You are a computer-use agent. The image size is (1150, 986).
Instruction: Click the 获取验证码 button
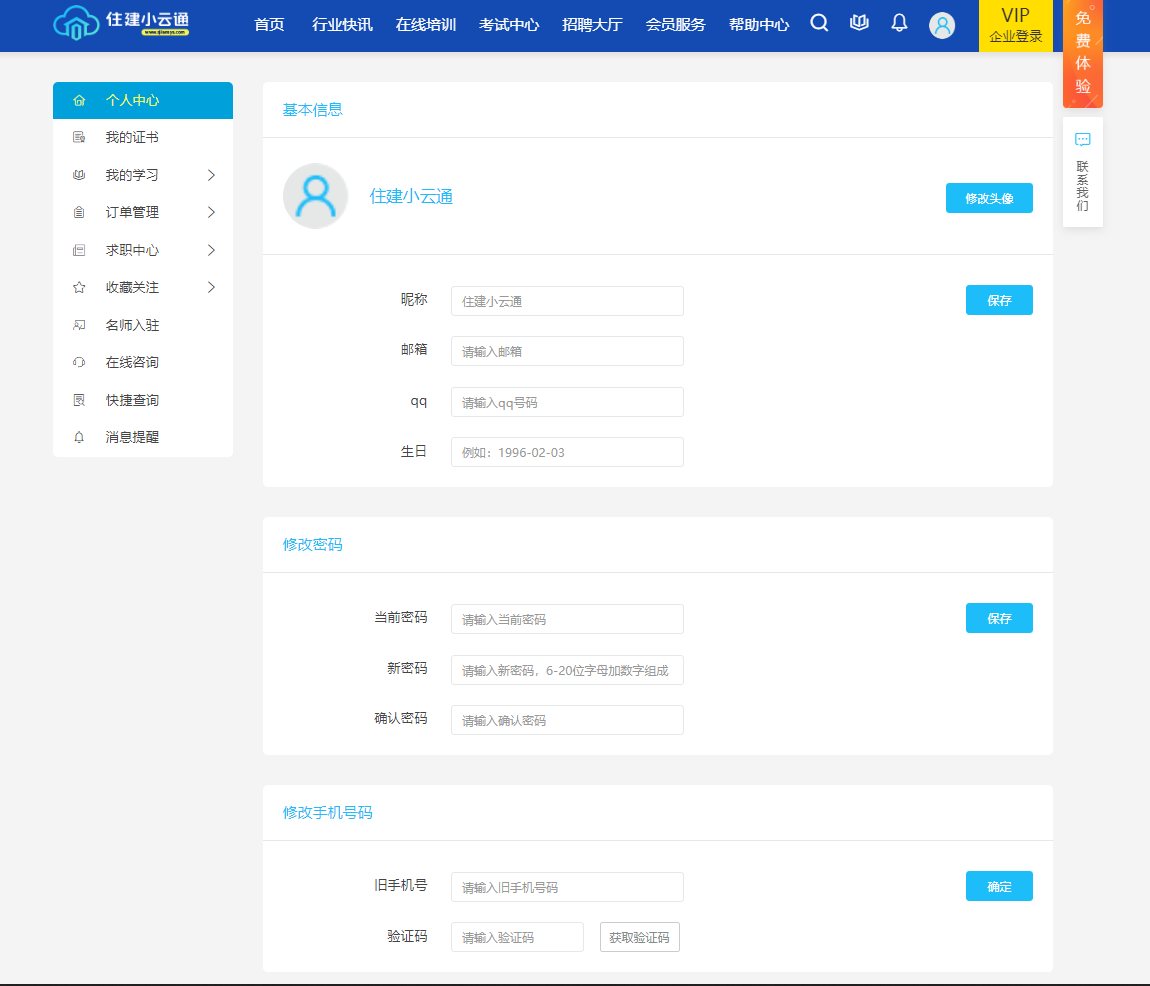[x=639, y=938]
